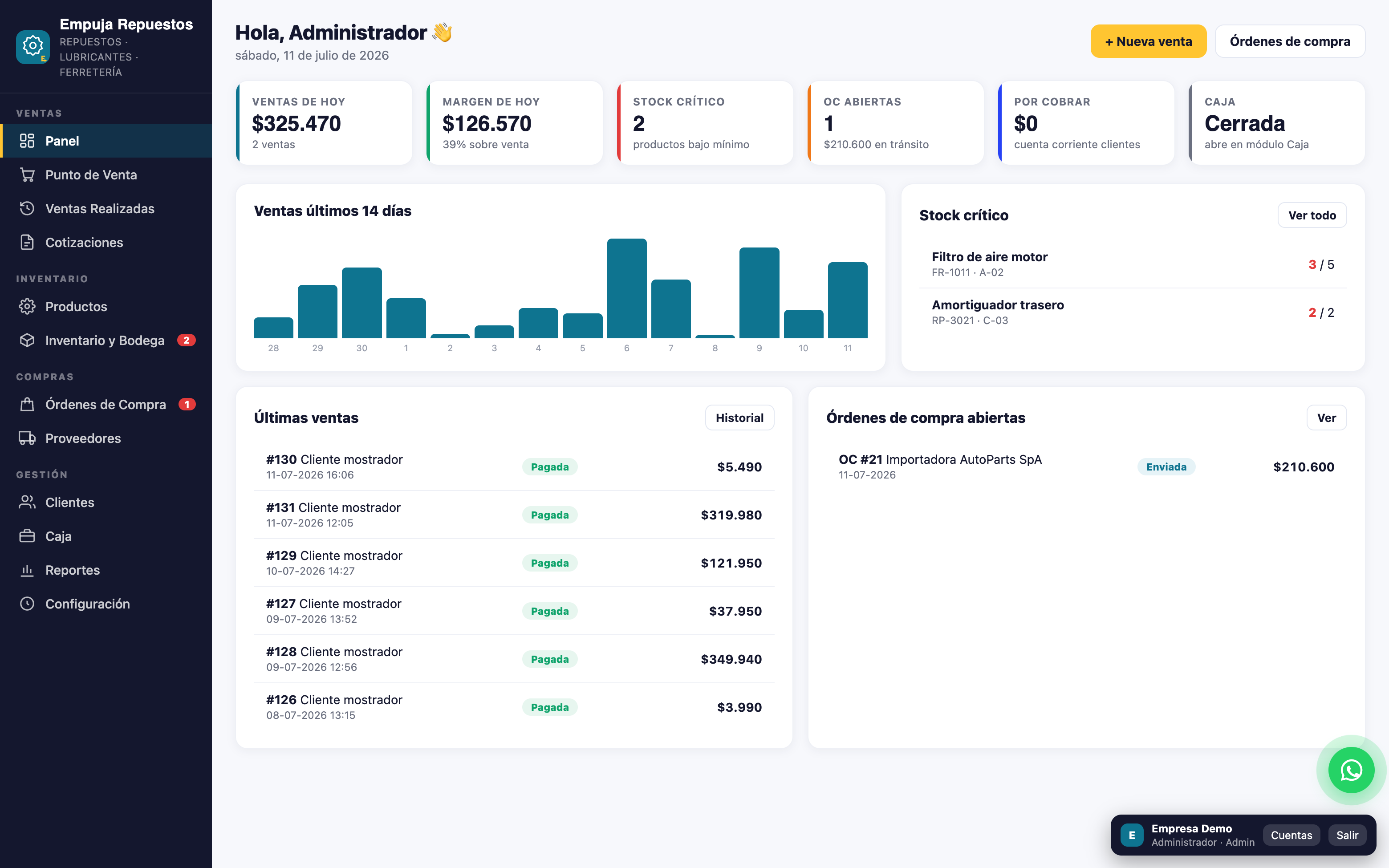This screenshot has height=868, width=1389.
Task: Click the Empresa Demo account name
Action: (x=1191, y=828)
